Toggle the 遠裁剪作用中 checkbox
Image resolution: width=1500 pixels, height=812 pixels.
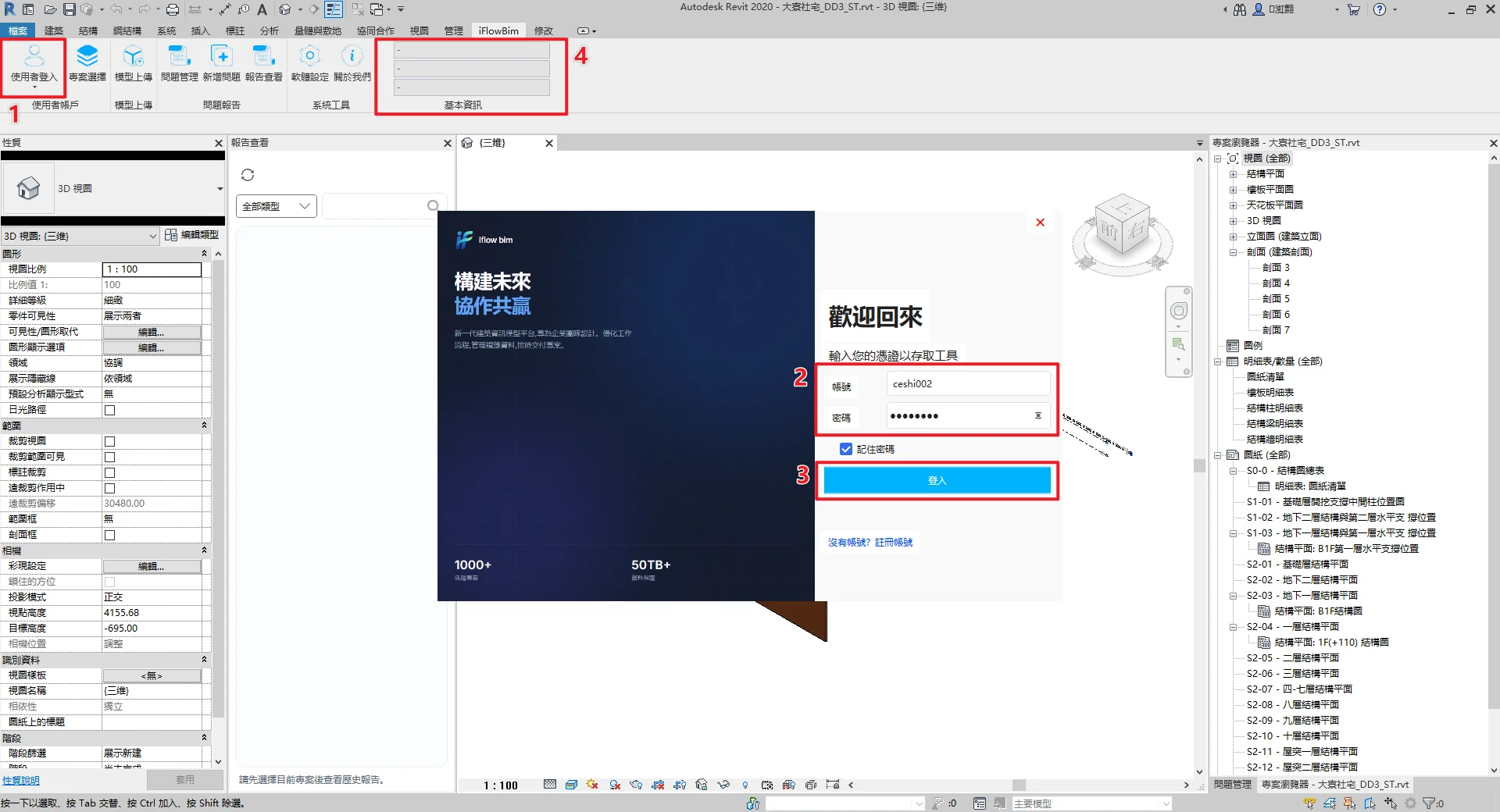pyautogui.click(x=109, y=488)
